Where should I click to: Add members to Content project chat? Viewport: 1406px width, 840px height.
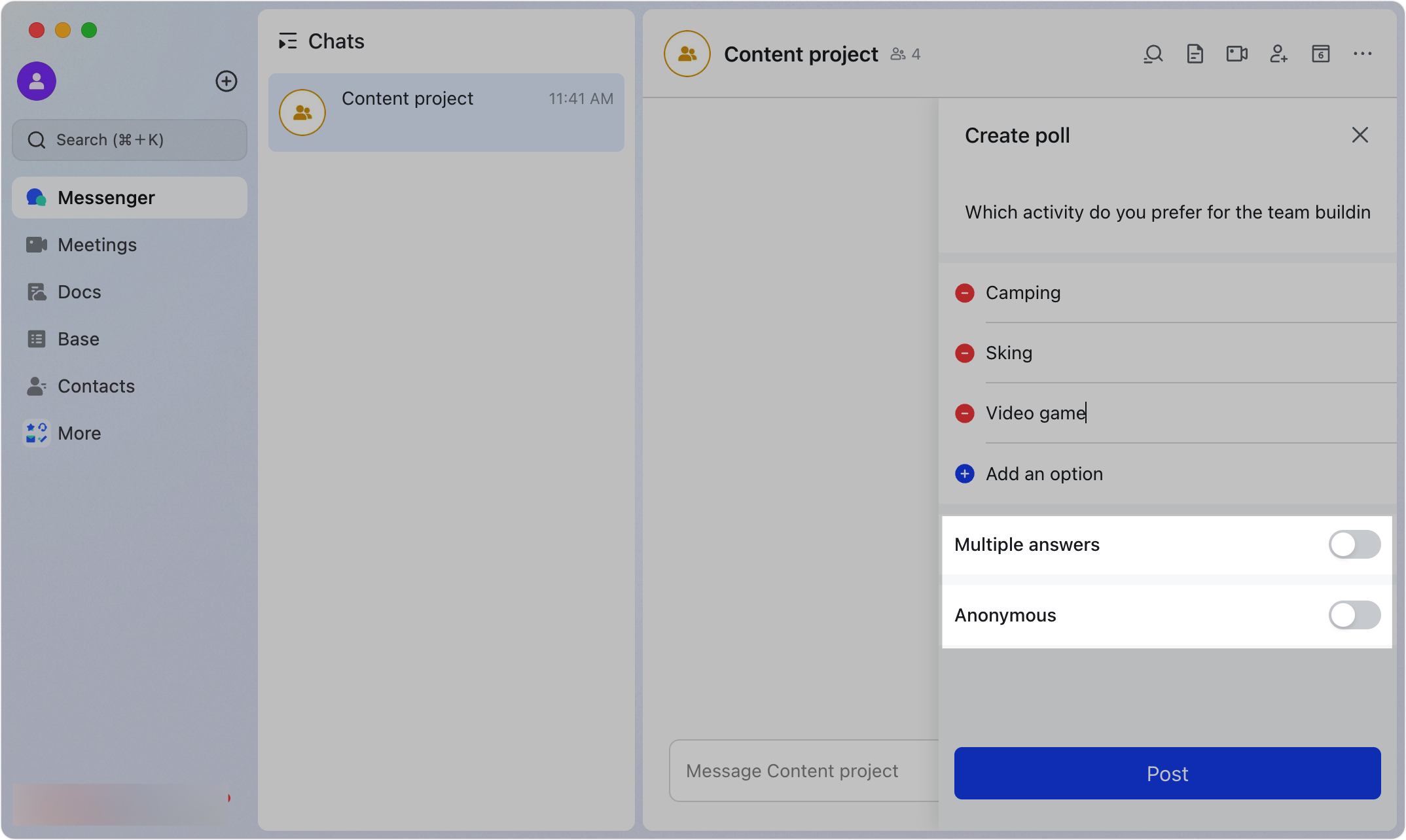(x=1279, y=54)
